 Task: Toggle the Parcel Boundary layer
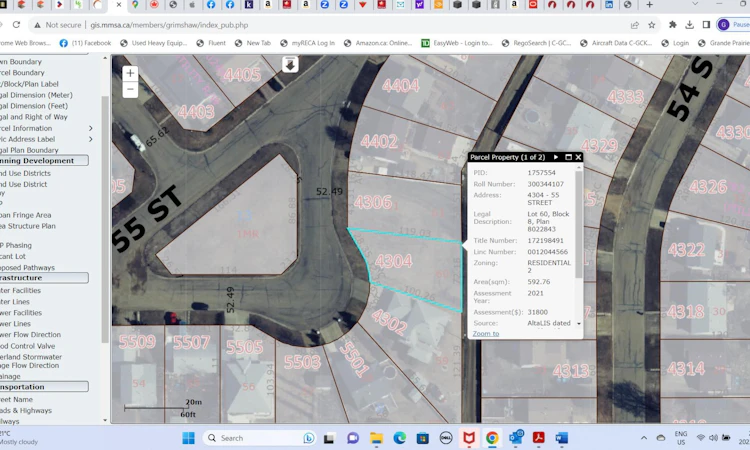click(x=22, y=73)
